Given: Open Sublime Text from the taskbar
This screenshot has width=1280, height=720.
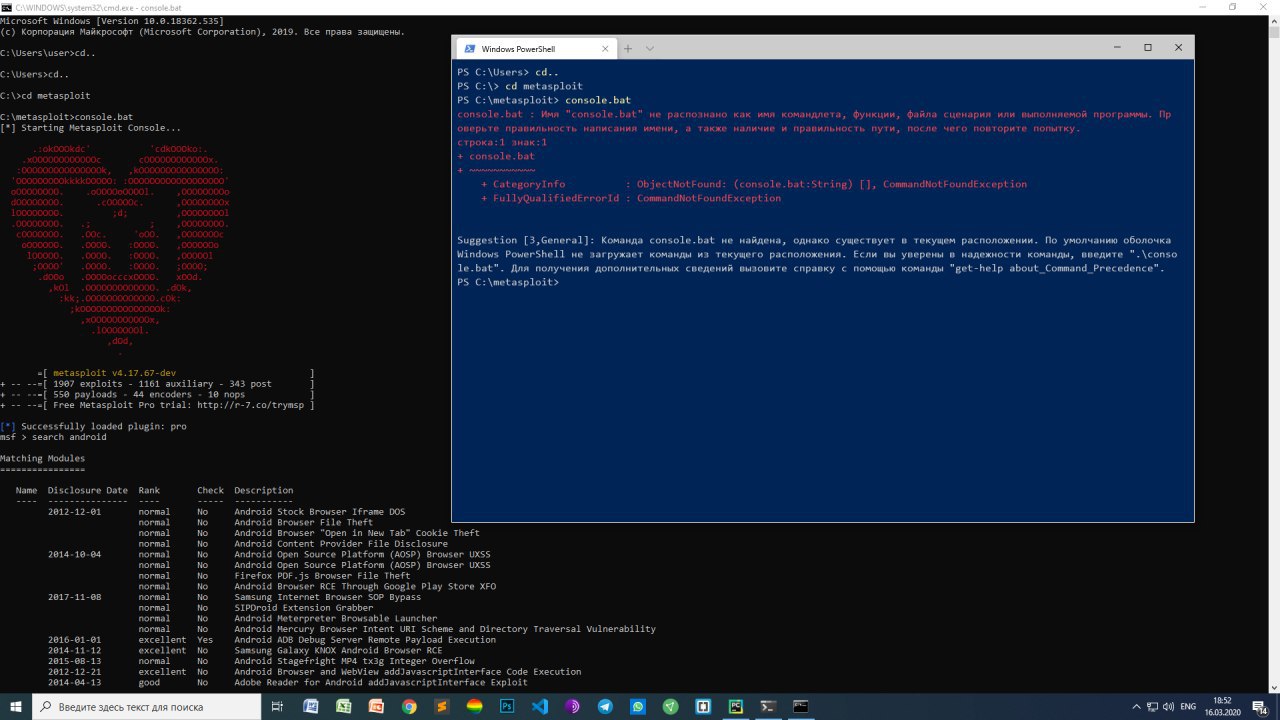Looking at the screenshot, I should pyautogui.click(x=442, y=706).
